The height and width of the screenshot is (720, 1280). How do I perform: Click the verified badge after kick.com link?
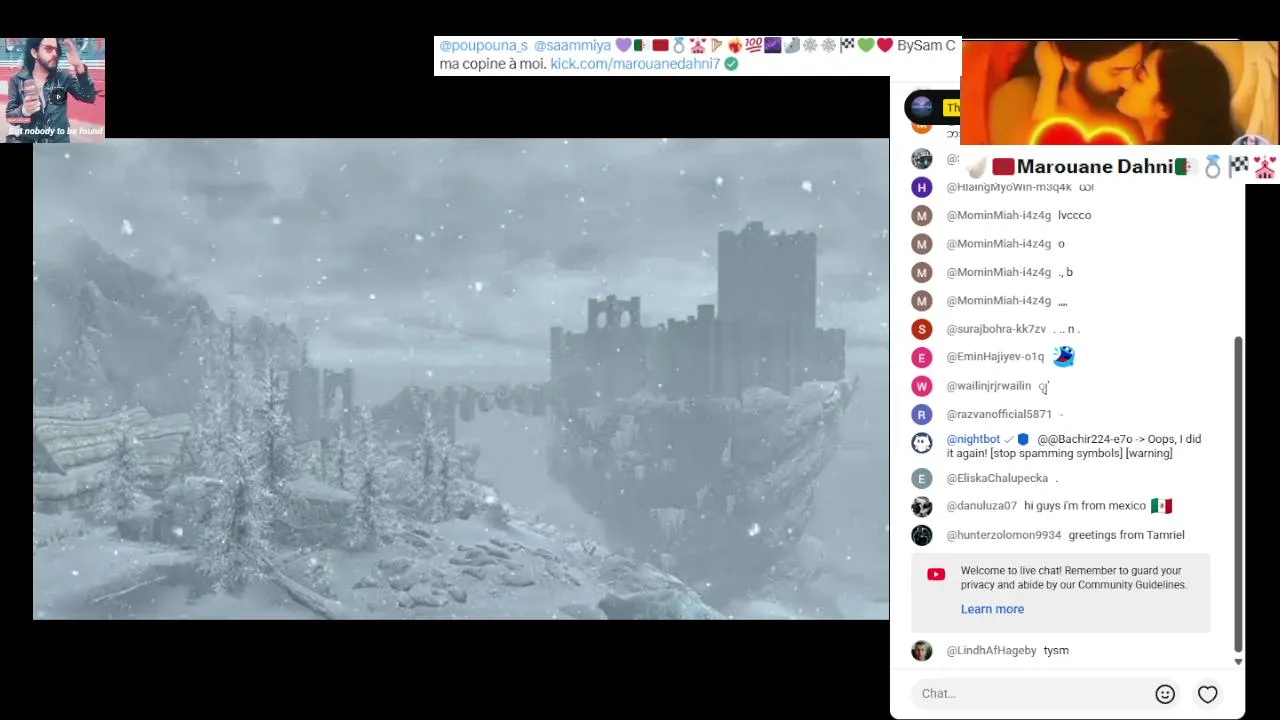(x=731, y=64)
